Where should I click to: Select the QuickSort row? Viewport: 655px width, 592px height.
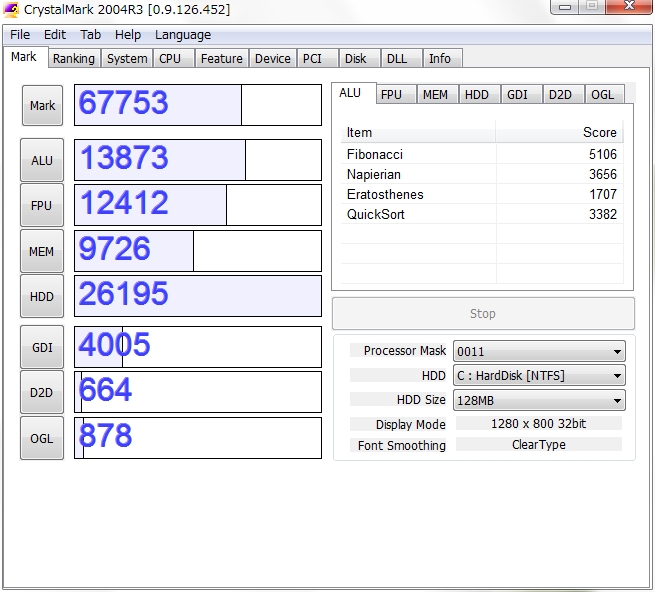coord(482,214)
